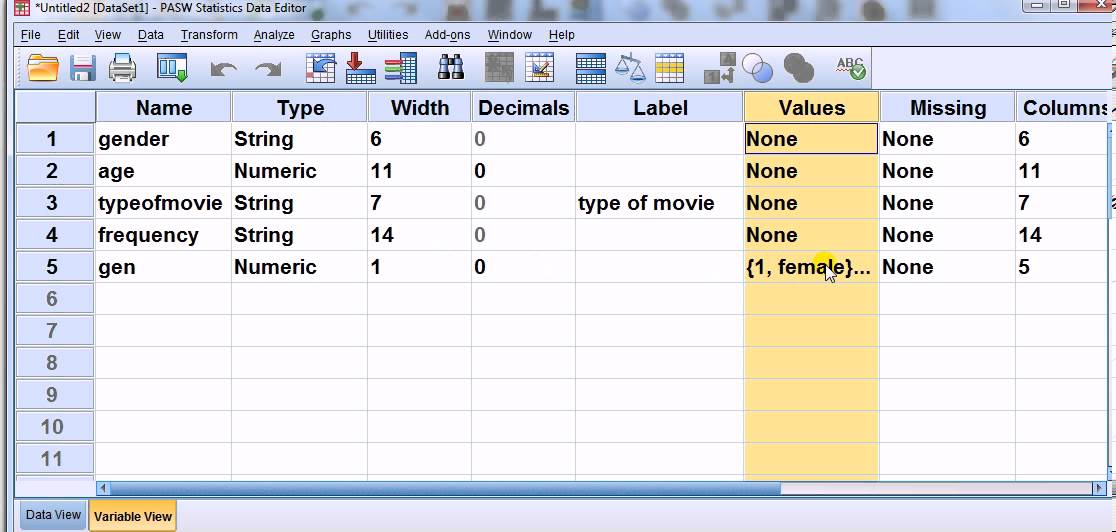
Task: Click the Values cell for gender row
Action: coord(811,139)
